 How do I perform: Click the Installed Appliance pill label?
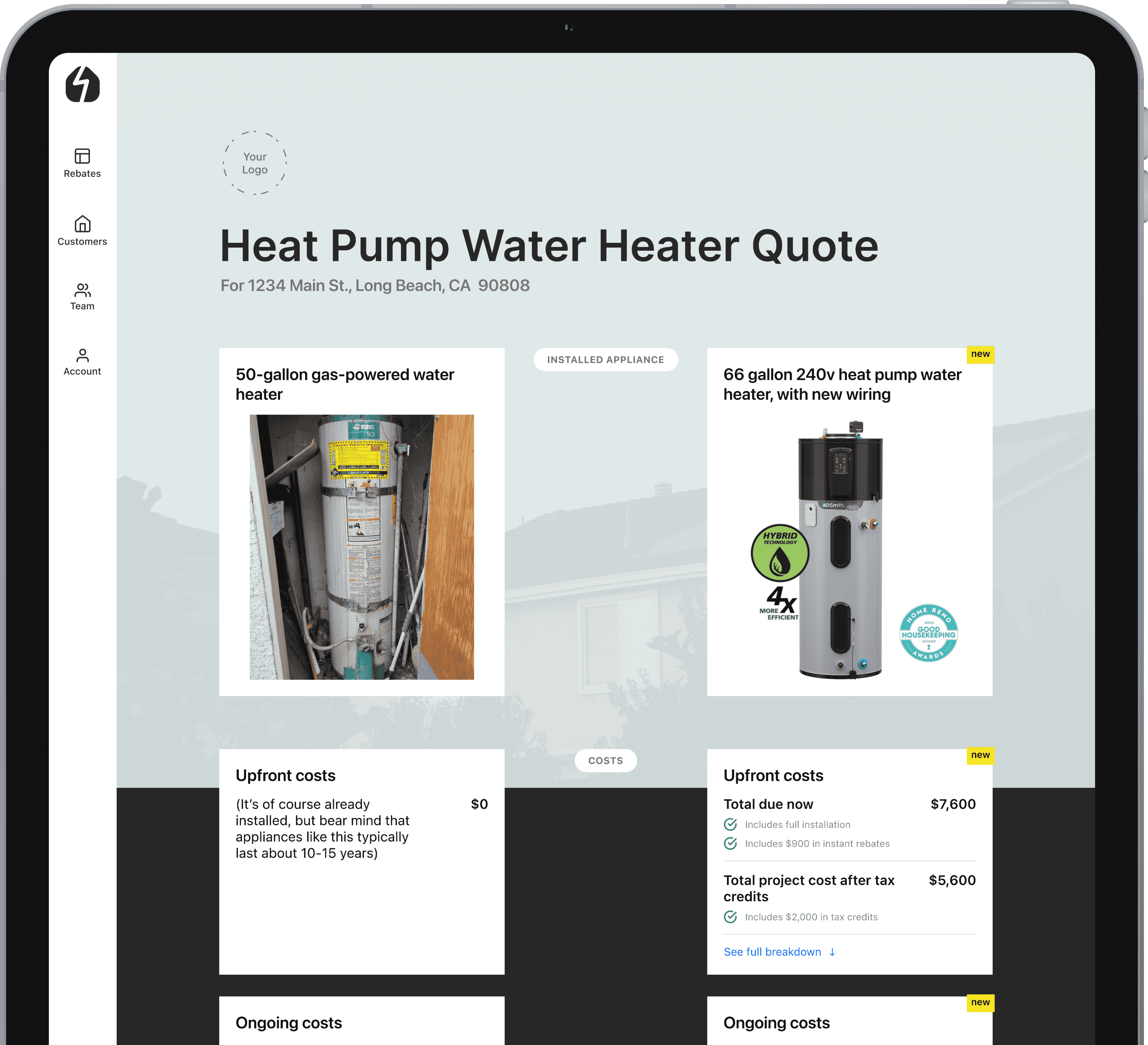(x=605, y=360)
